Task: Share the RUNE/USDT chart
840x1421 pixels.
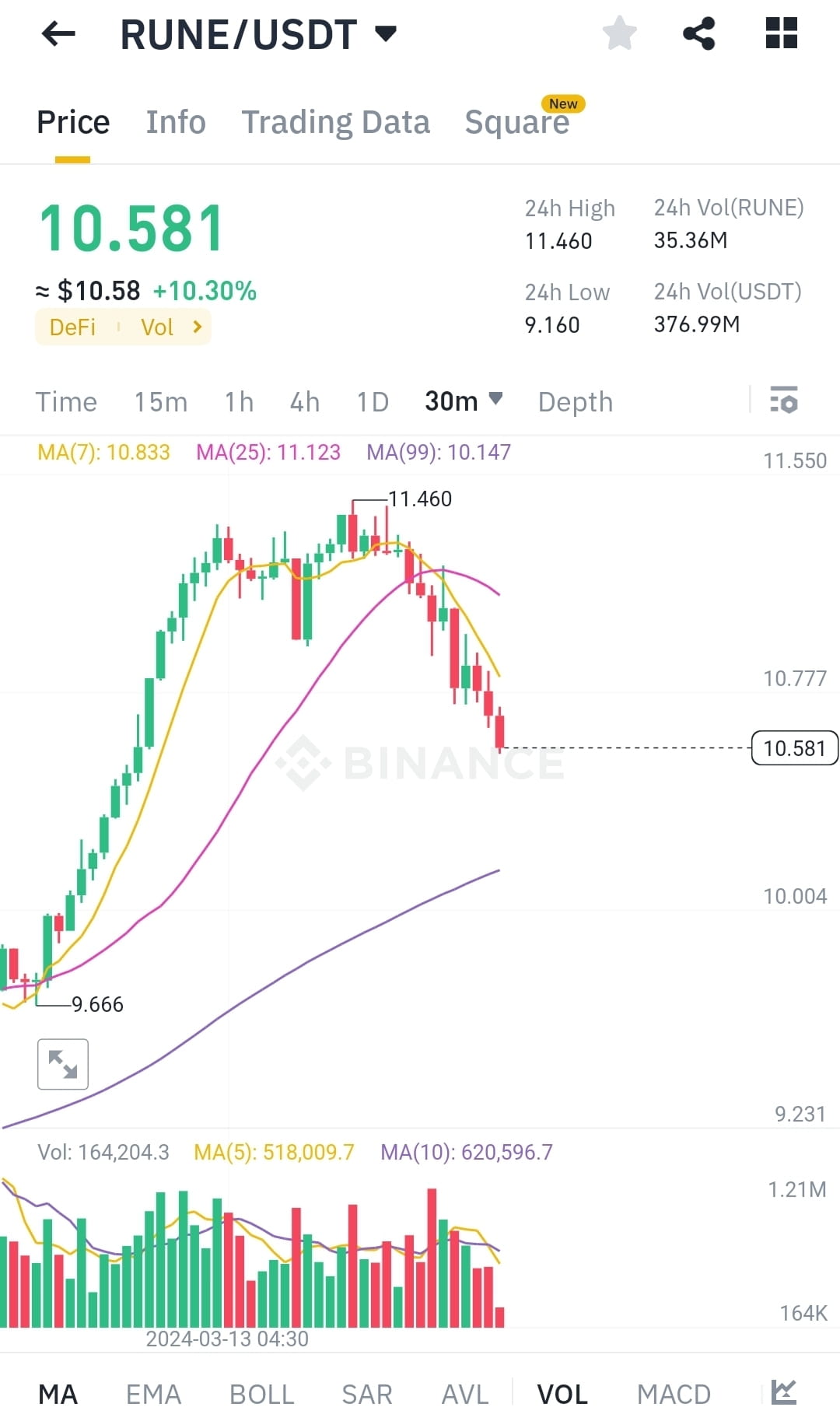Action: pyautogui.click(x=698, y=33)
